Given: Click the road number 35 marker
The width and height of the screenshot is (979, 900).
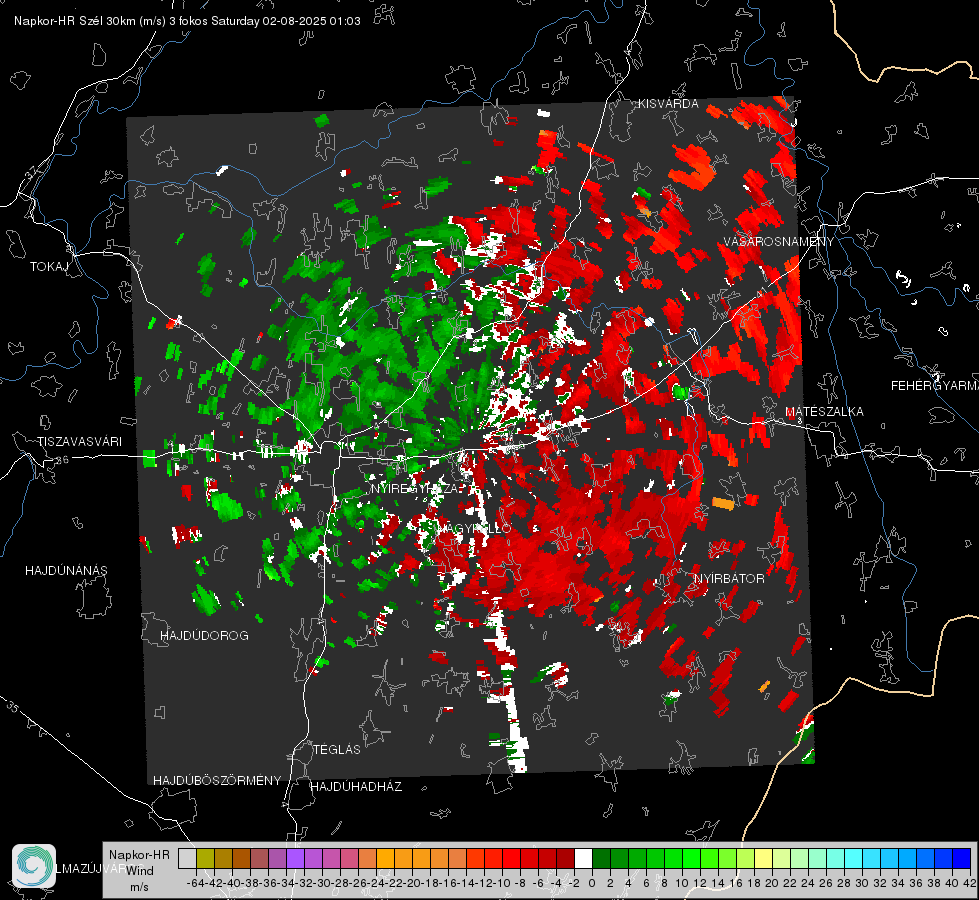Looking at the screenshot, I should (14, 708).
